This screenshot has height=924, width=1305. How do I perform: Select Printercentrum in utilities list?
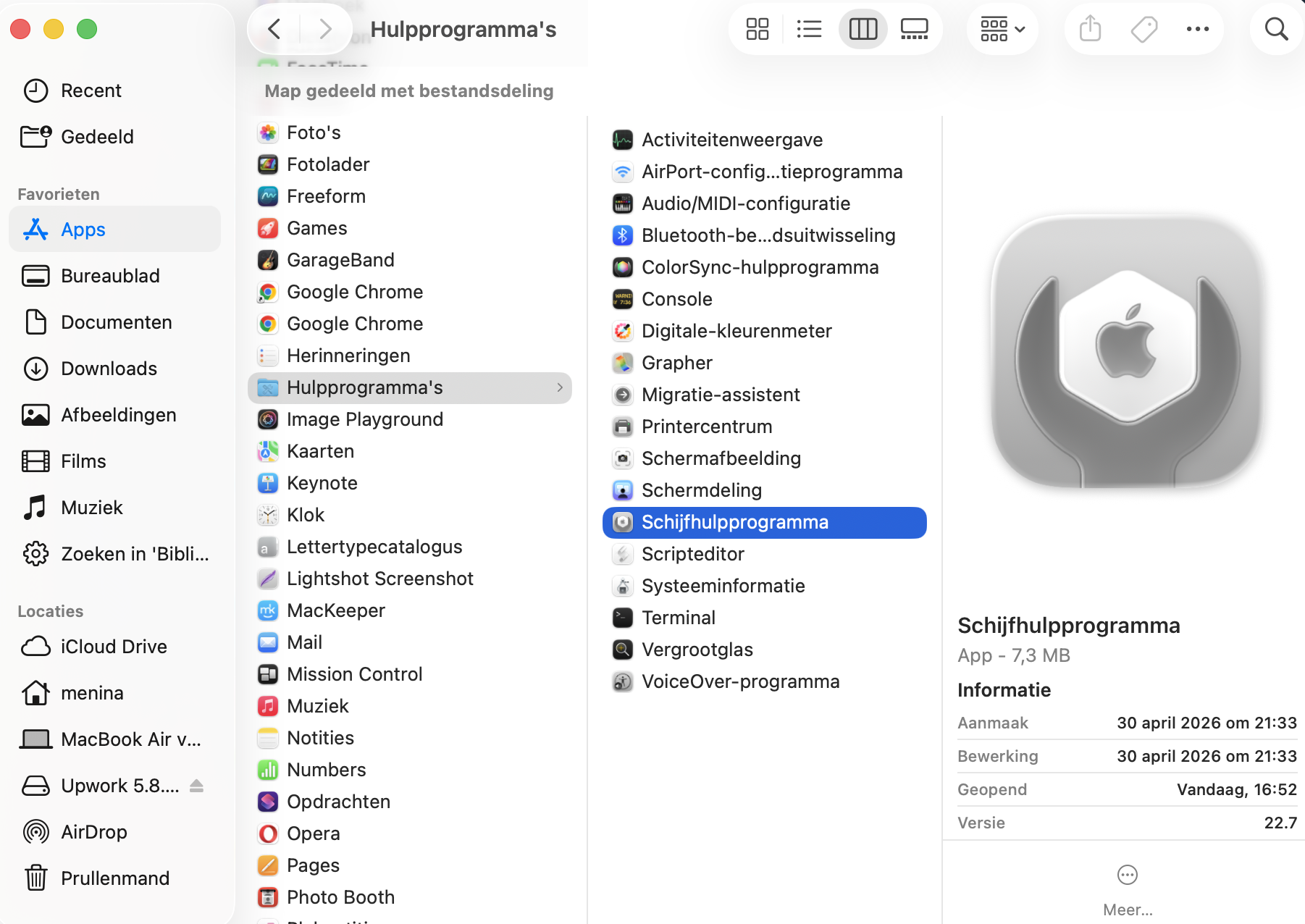pos(765,427)
